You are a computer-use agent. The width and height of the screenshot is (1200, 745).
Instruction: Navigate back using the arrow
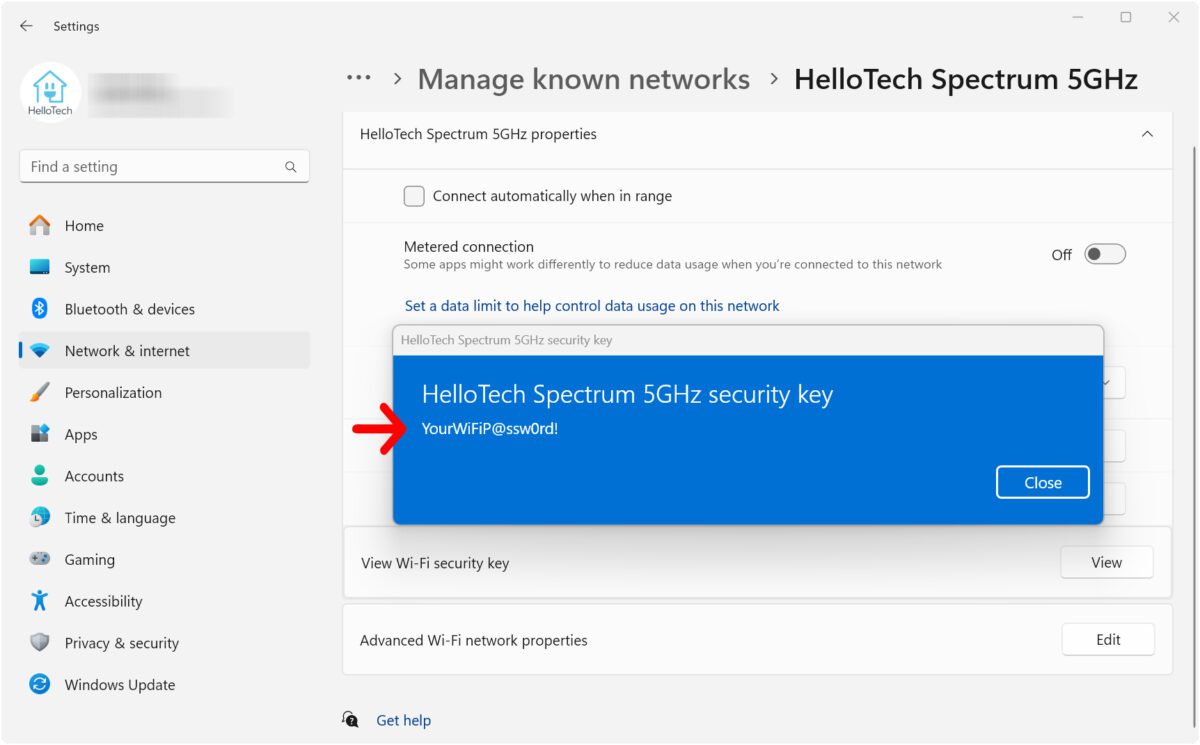tap(26, 26)
